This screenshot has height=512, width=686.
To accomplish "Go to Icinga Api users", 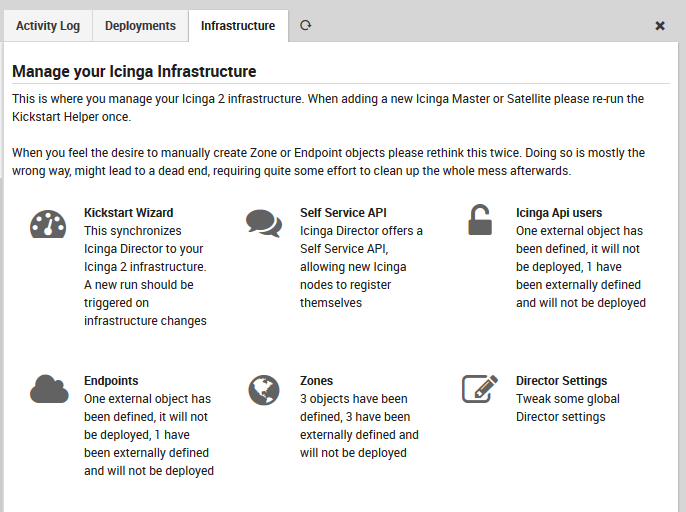I will pyautogui.click(x=559, y=213).
